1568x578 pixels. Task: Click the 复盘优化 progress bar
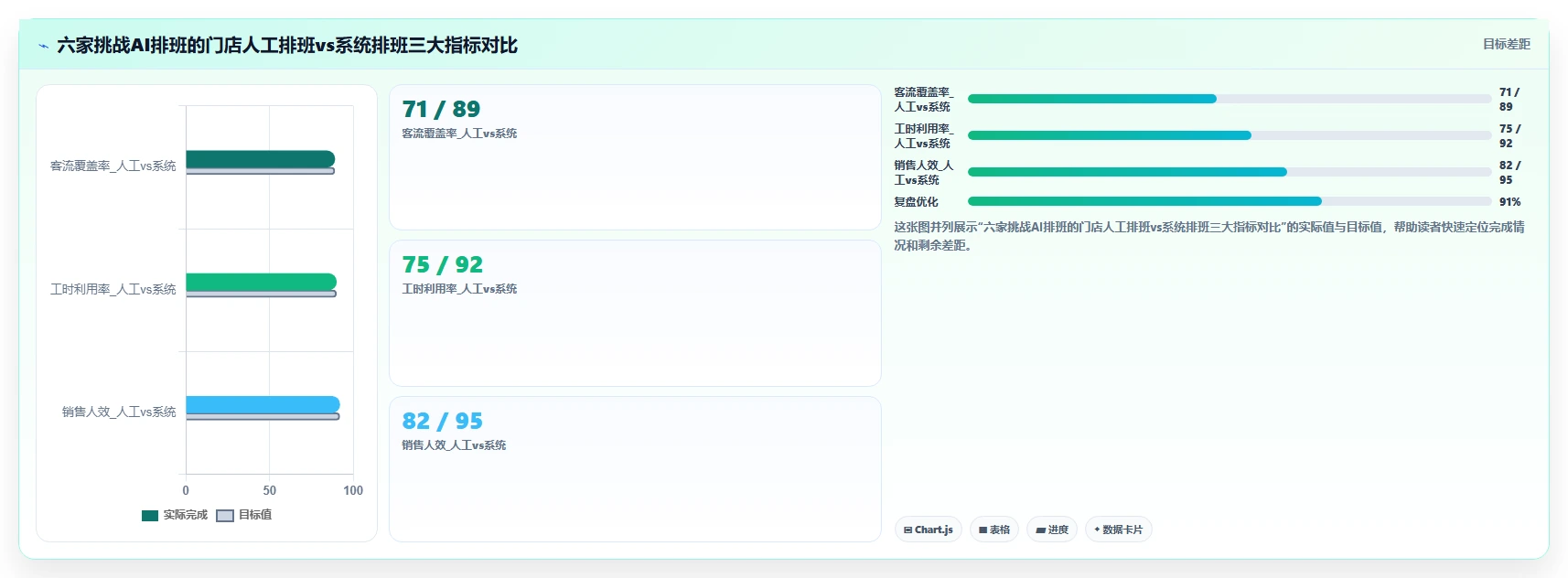1230,201
